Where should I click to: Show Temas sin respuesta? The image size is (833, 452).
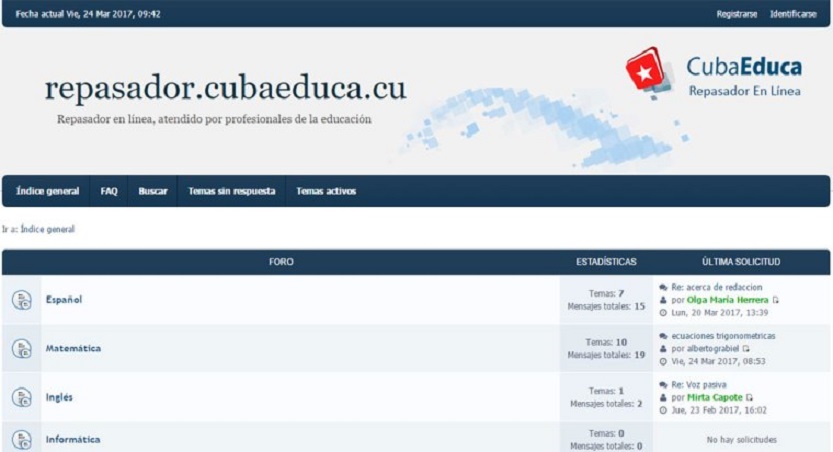point(231,191)
